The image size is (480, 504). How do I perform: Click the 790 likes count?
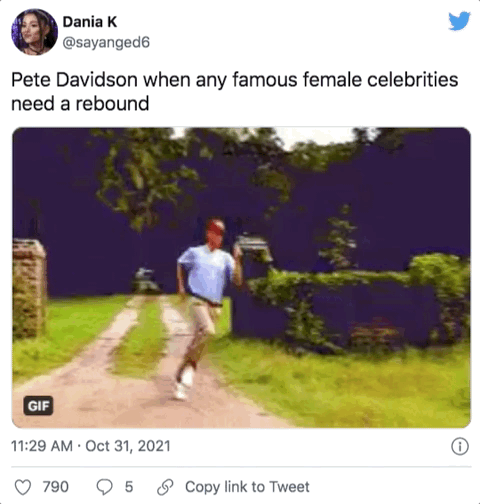[x=56, y=487]
